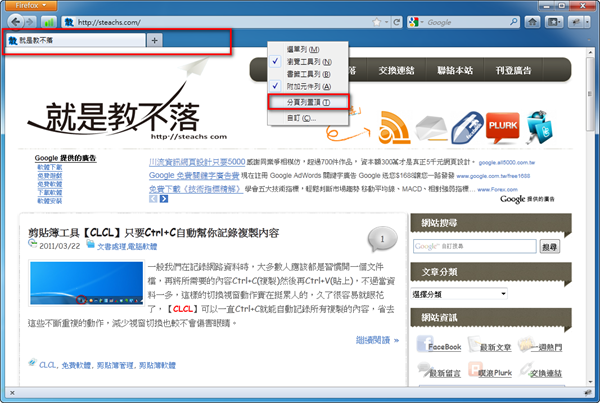This screenshot has height=403, width=600.
Task: Open the Google search engine selector
Action: click(416, 22)
